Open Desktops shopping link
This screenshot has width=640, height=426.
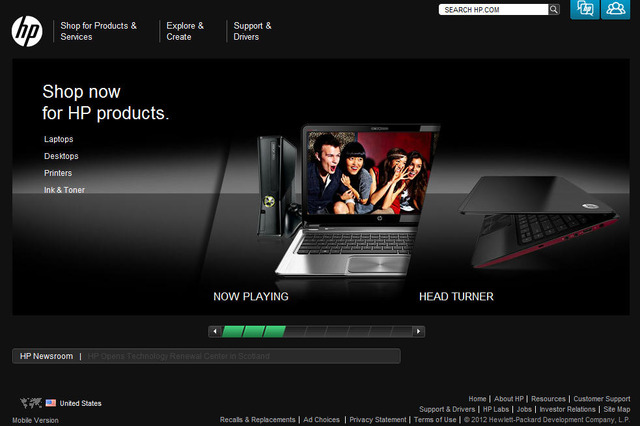61,156
